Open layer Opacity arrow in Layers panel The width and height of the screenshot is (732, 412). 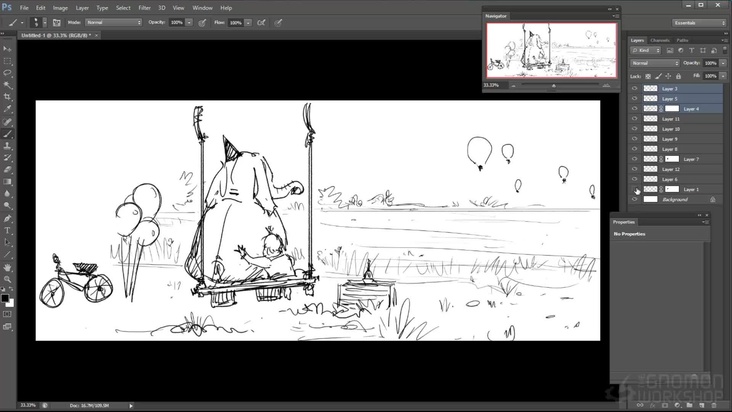point(723,63)
